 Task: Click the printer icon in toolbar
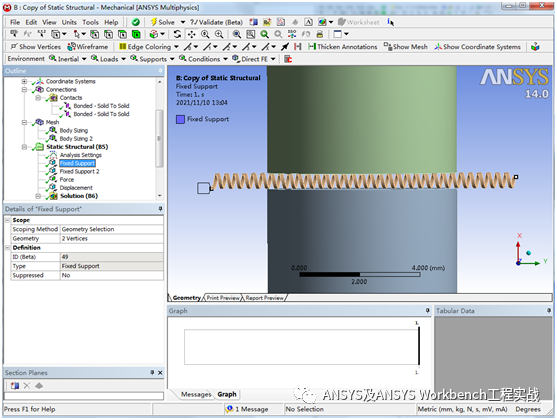(x=320, y=34)
